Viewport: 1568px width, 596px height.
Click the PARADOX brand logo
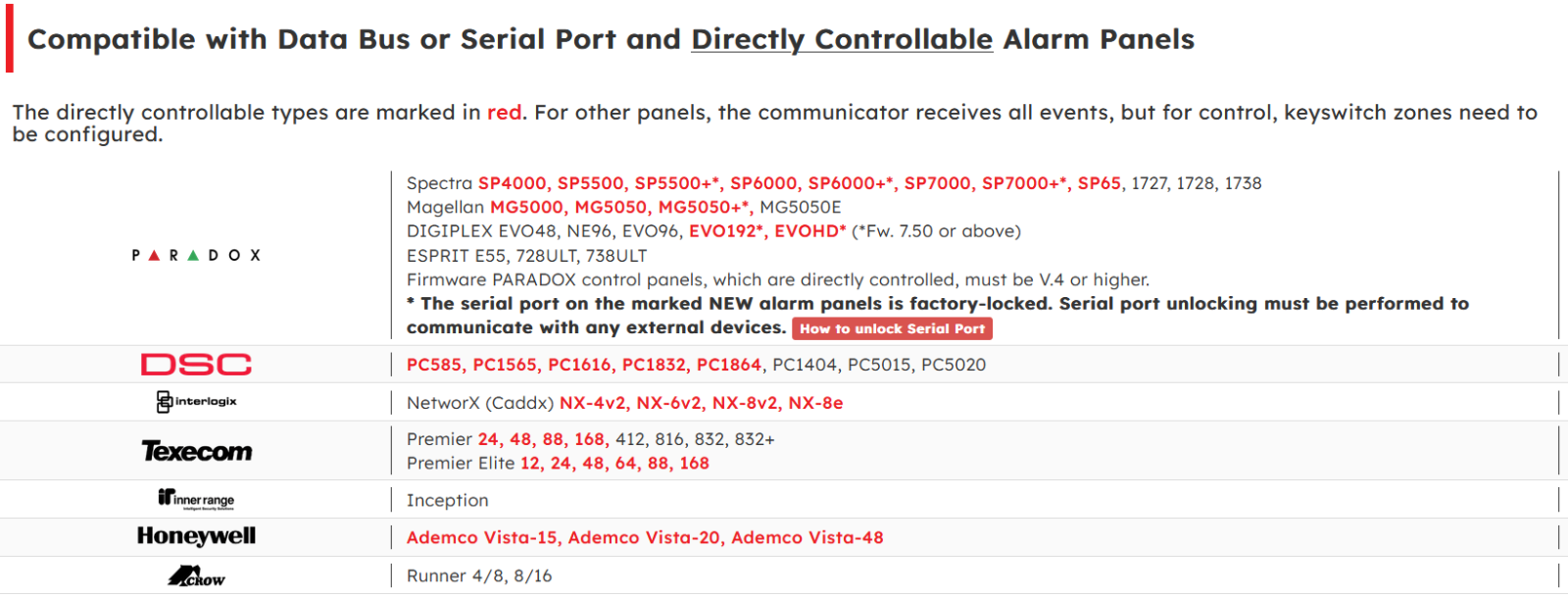pos(196,255)
